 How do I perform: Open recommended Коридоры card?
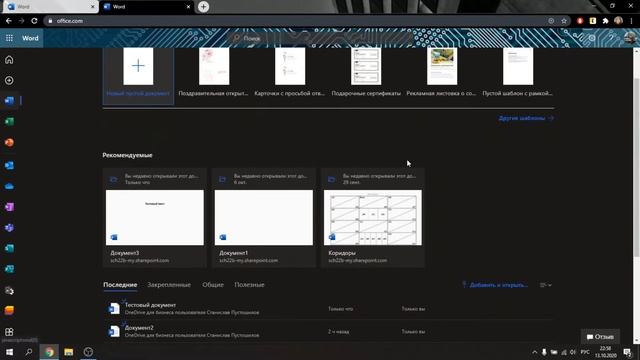click(x=373, y=218)
